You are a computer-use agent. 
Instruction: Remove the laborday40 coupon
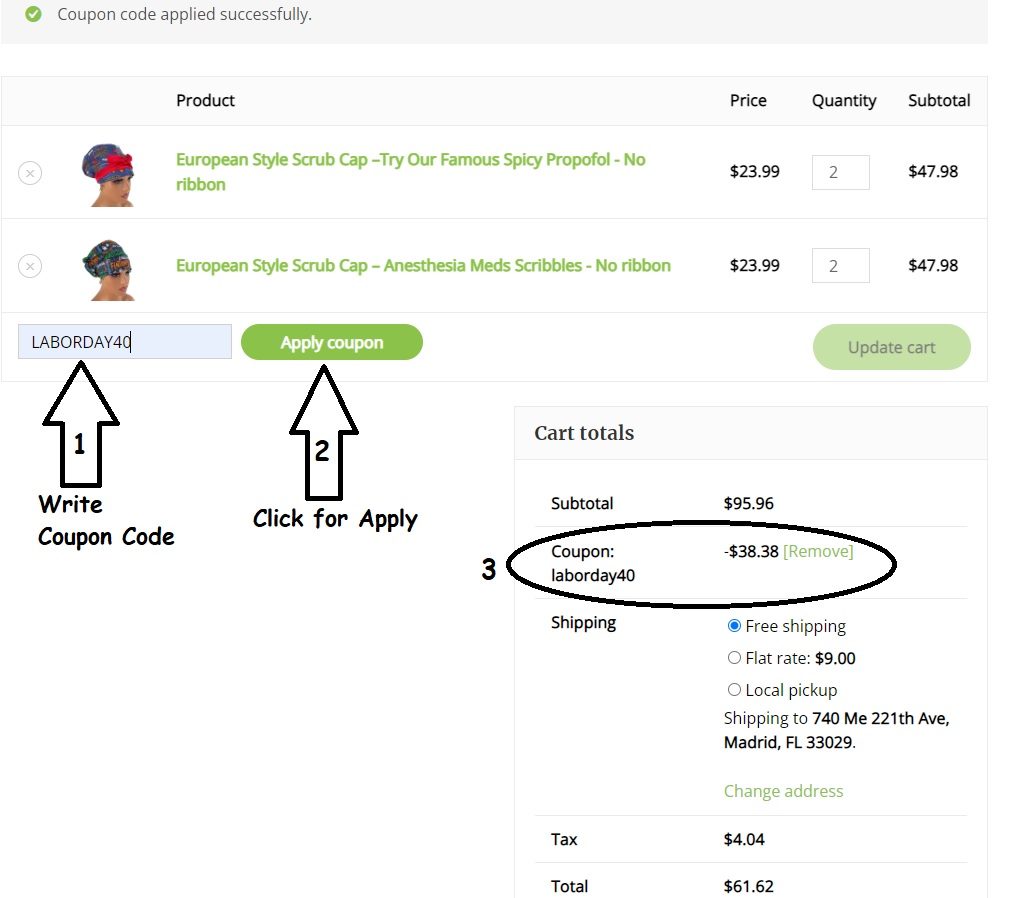[x=818, y=552]
